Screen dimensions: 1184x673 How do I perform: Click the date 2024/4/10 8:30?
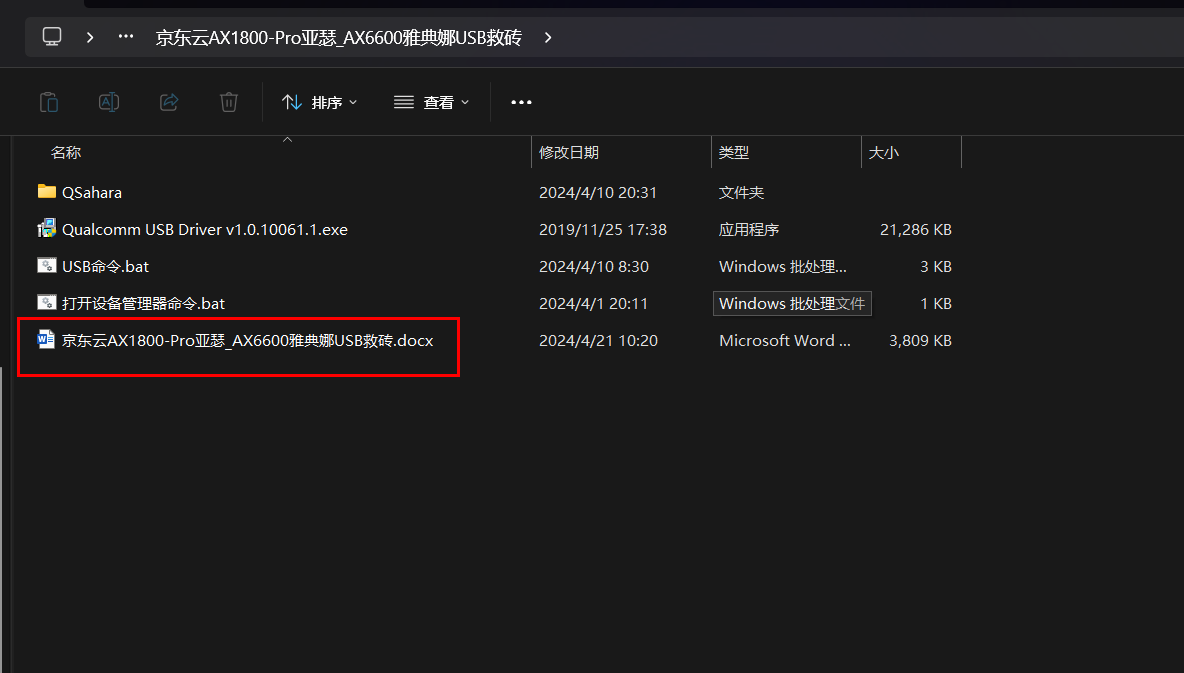(x=594, y=267)
